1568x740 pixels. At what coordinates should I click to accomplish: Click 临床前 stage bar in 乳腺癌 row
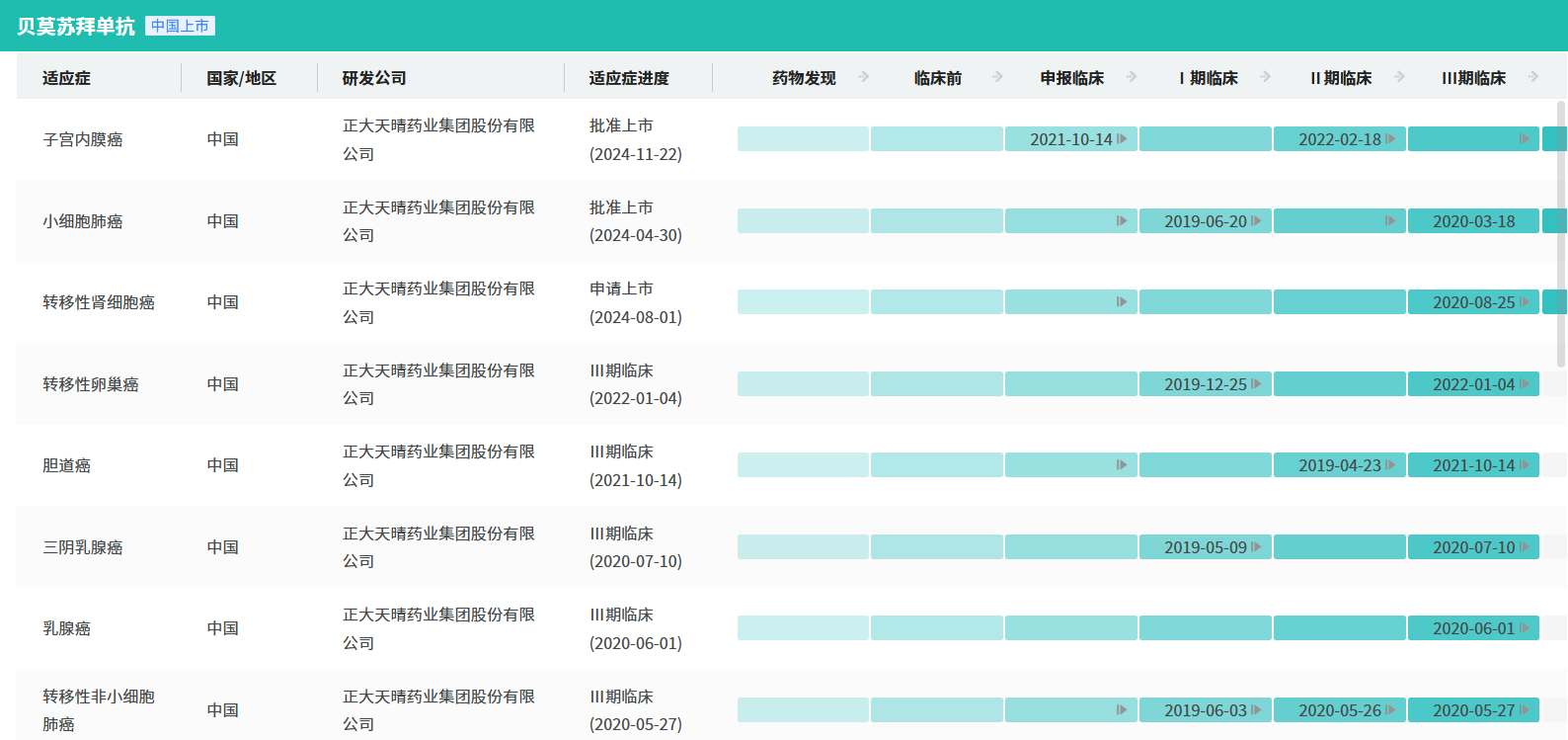tap(937, 628)
